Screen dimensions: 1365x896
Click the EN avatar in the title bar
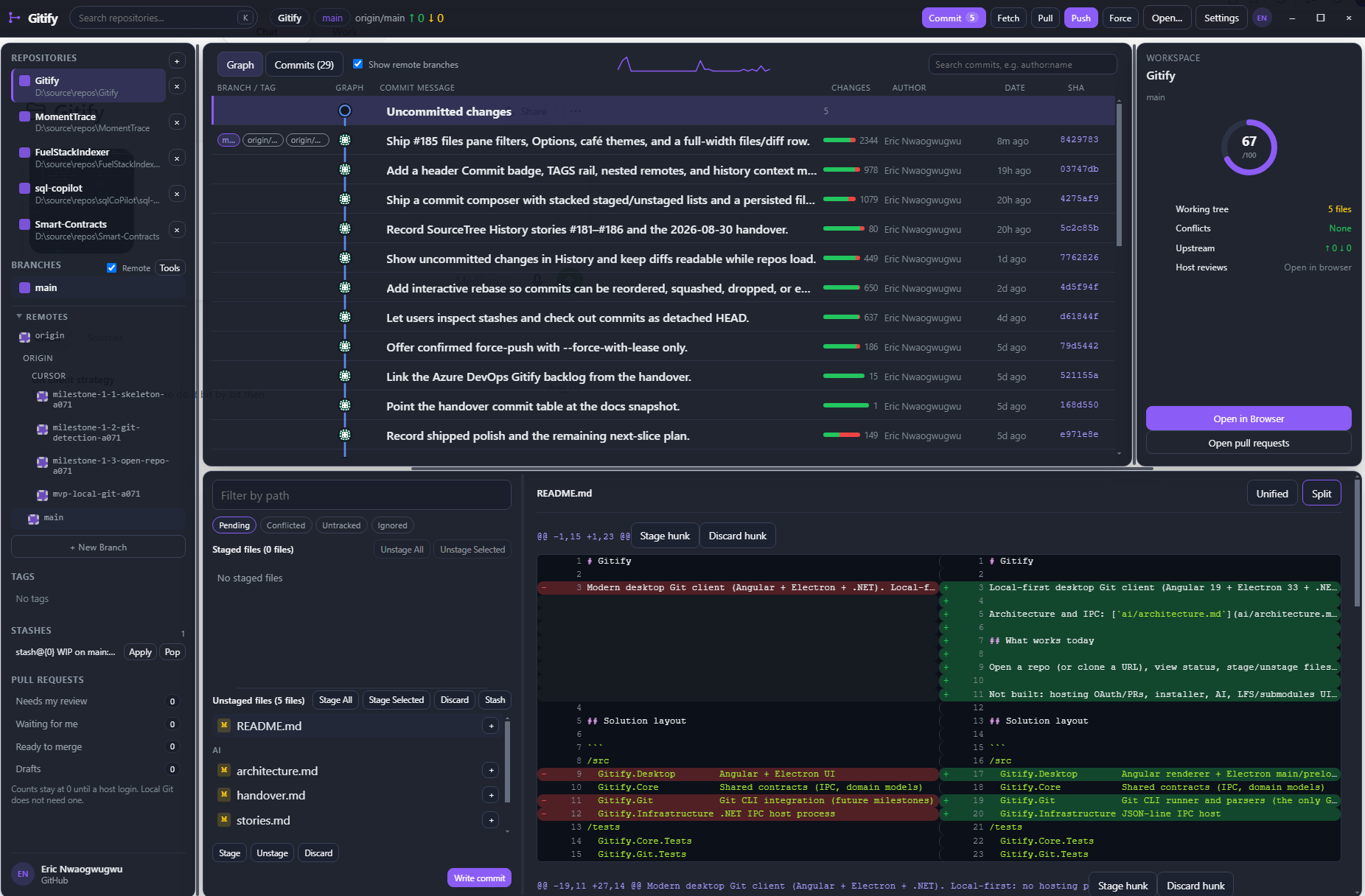pyautogui.click(x=1262, y=18)
